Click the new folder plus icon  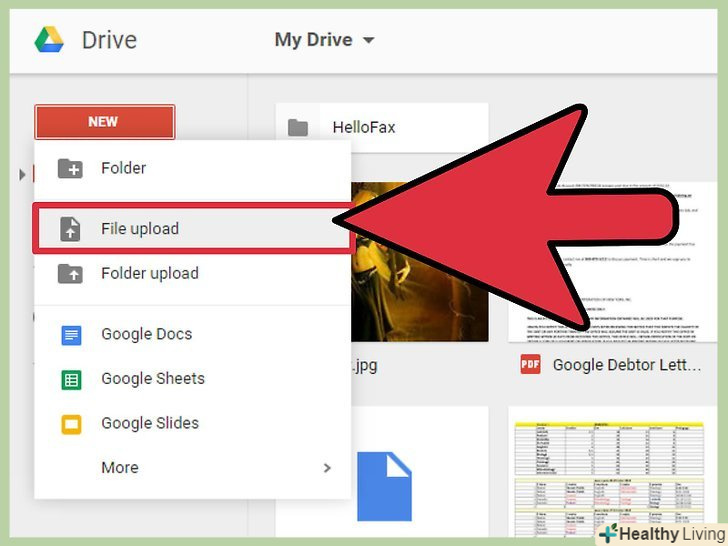70,169
